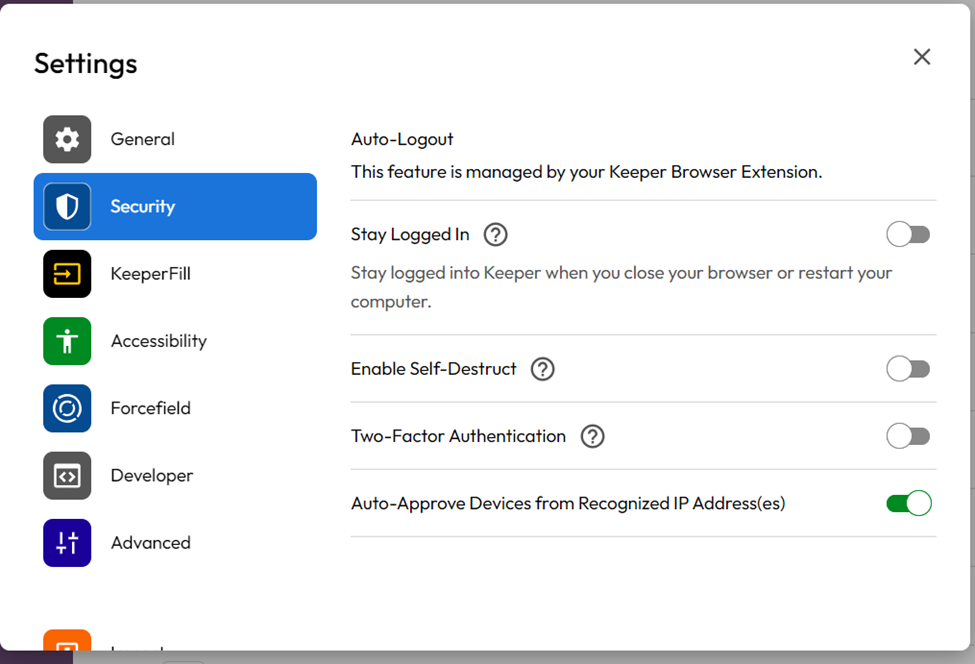
Task: Click the General gear icon
Action: click(x=67, y=139)
